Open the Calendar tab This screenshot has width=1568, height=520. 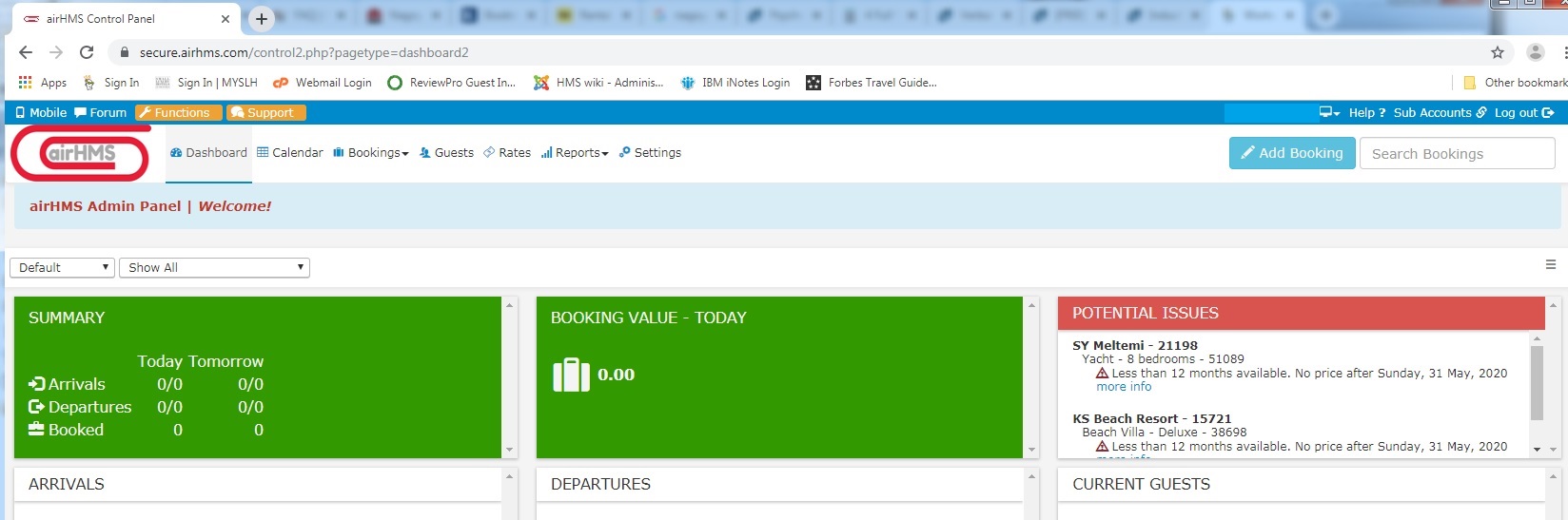290,152
